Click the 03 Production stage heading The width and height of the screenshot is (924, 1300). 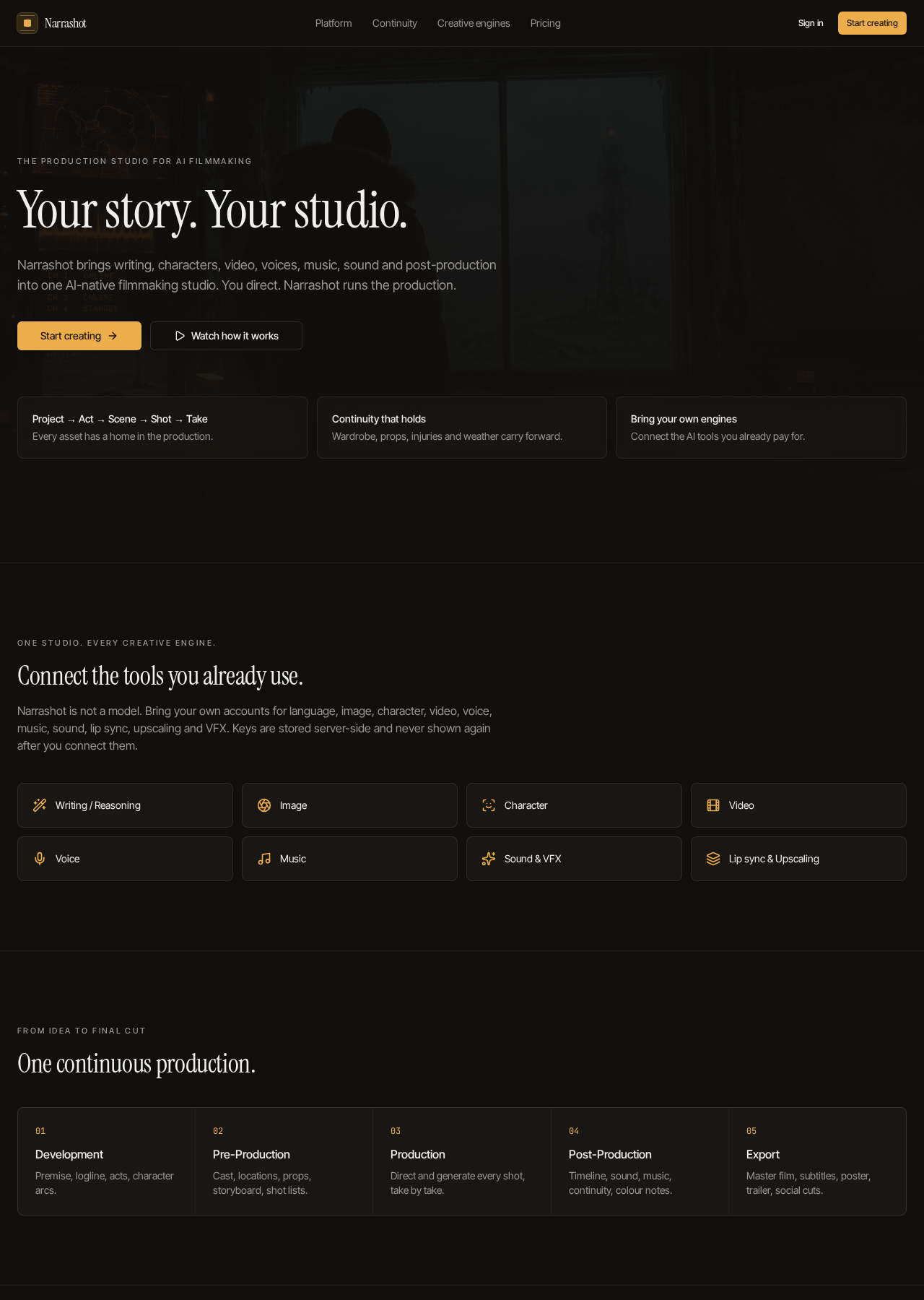point(418,1154)
